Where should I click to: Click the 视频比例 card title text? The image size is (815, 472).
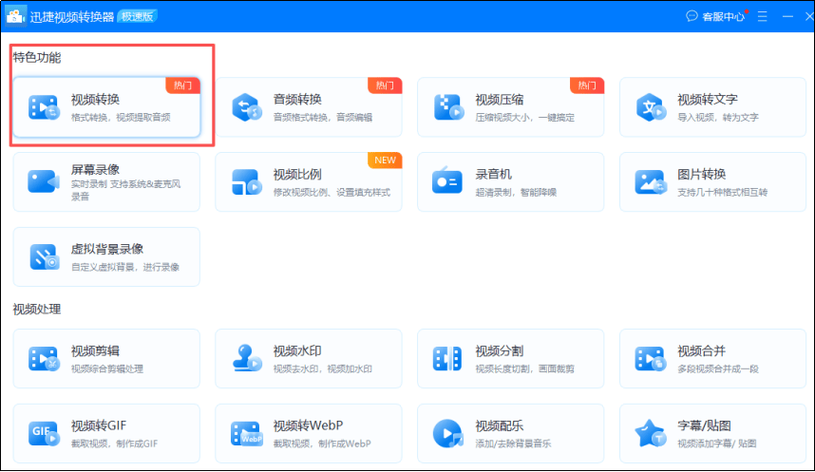pyautogui.click(x=297, y=174)
